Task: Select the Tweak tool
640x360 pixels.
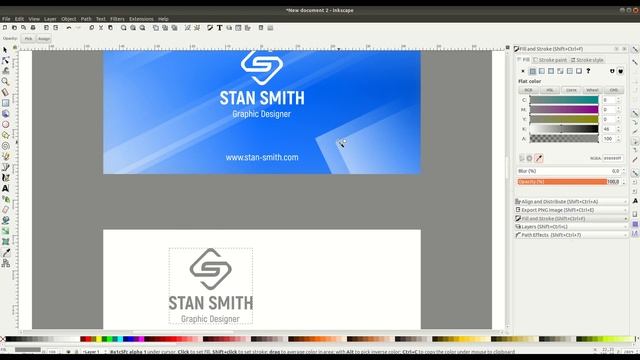Action: tap(5, 71)
